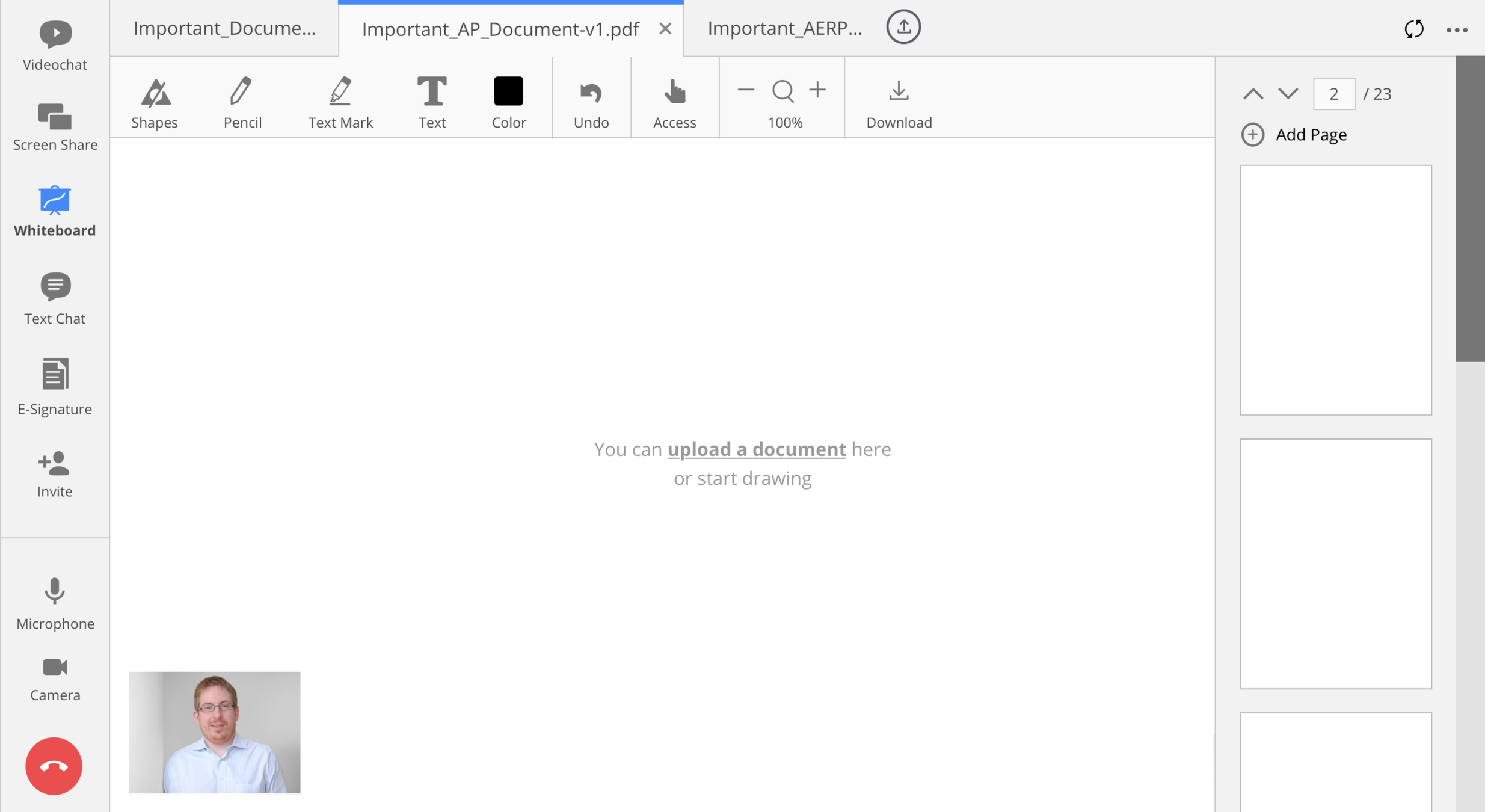
Task: Click the upload document icon beside tabs
Action: pyautogui.click(x=903, y=27)
